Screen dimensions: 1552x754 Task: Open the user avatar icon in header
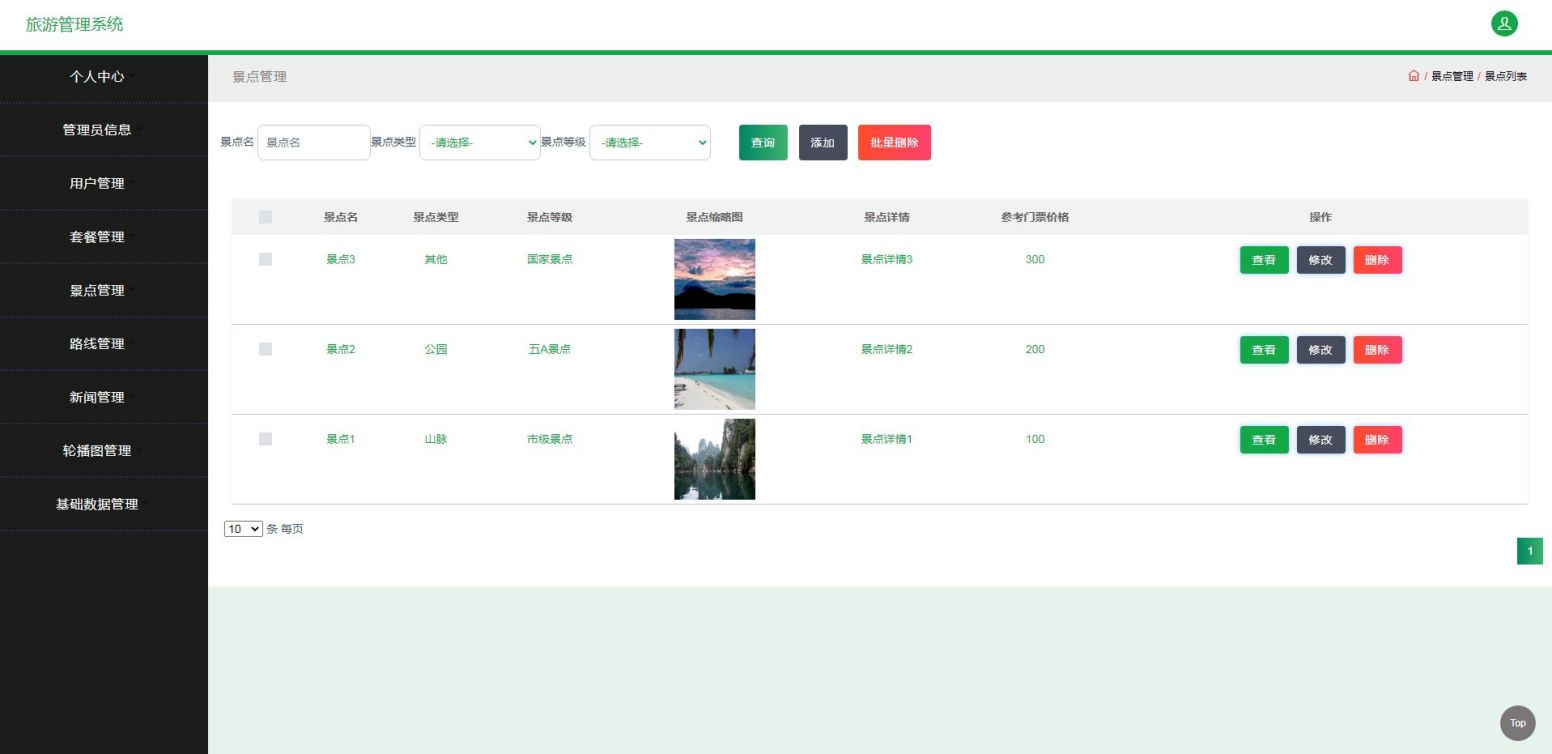[x=1504, y=24]
